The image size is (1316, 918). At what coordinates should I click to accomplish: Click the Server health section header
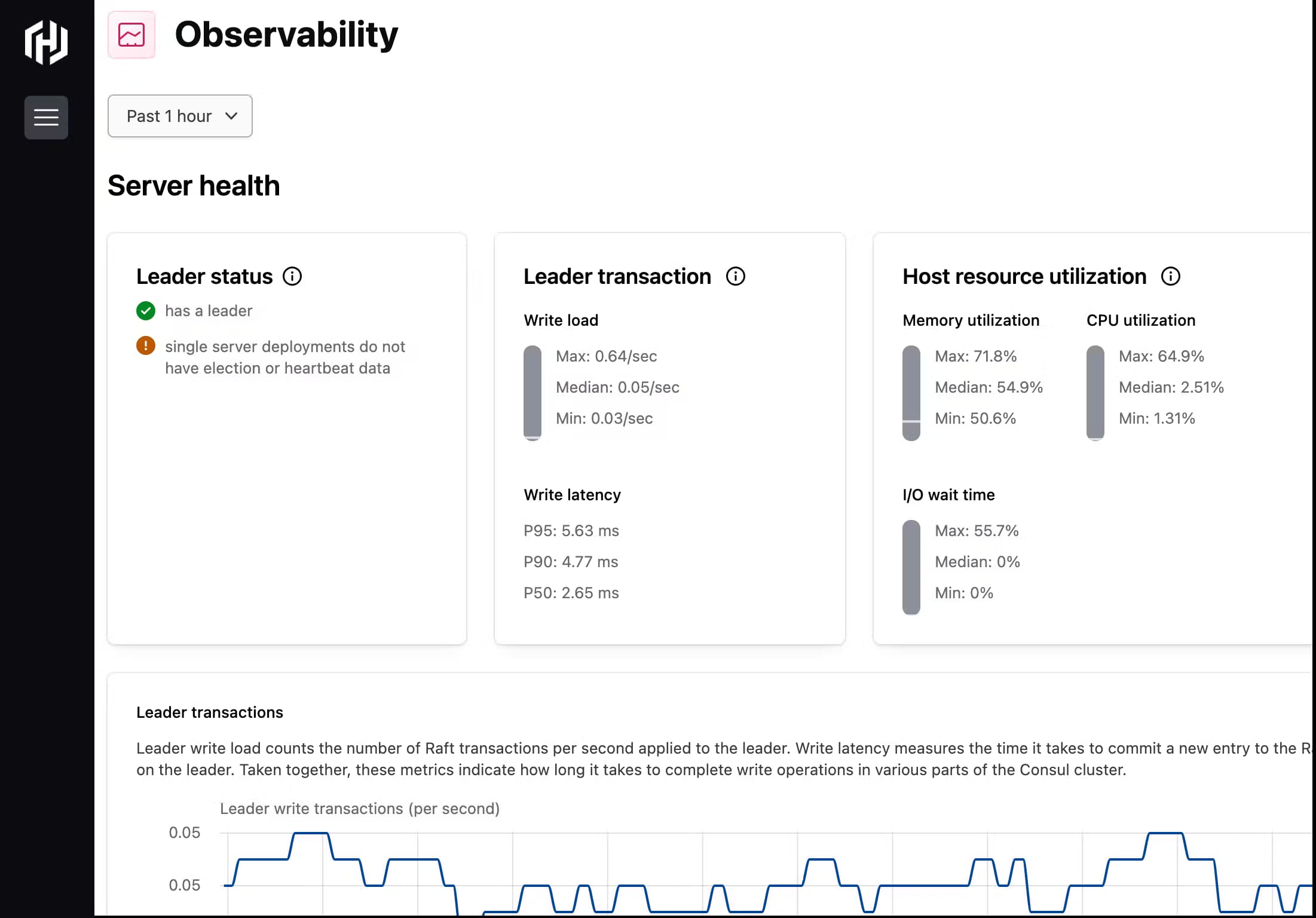(194, 185)
